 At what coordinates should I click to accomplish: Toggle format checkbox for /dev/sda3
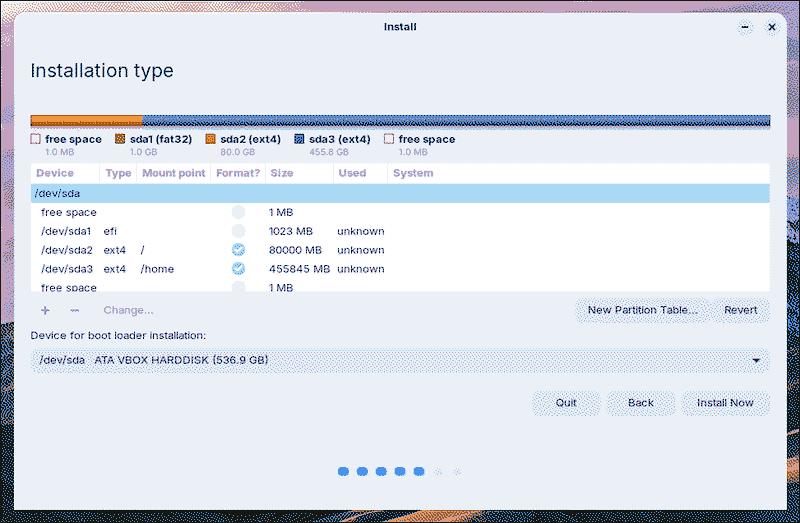(x=238, y=268)
